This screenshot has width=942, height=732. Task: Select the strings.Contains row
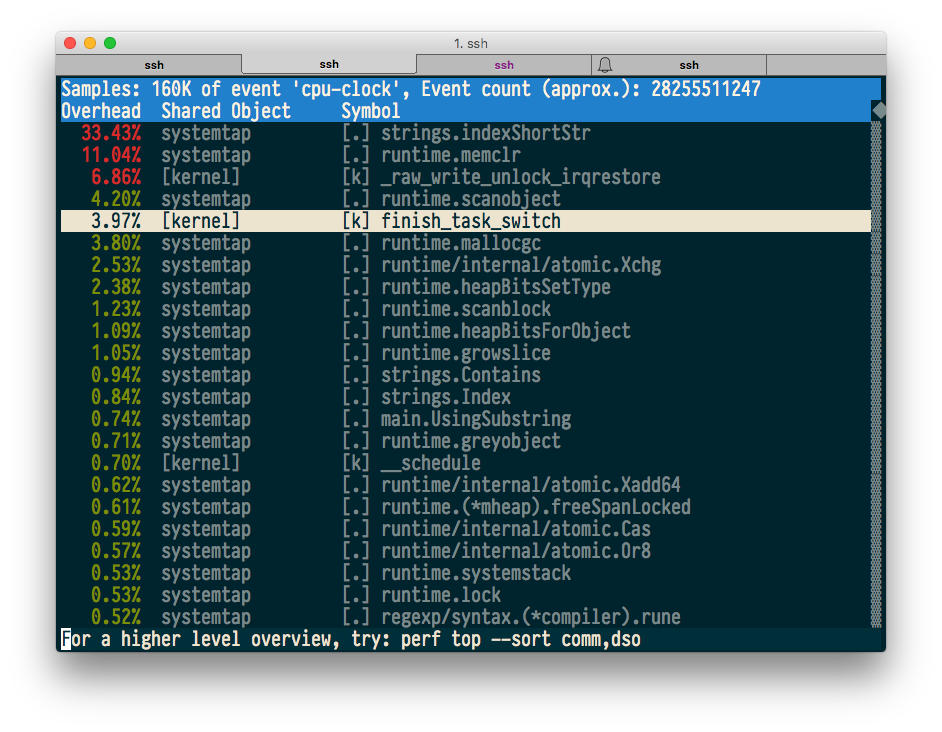point(466,375)
